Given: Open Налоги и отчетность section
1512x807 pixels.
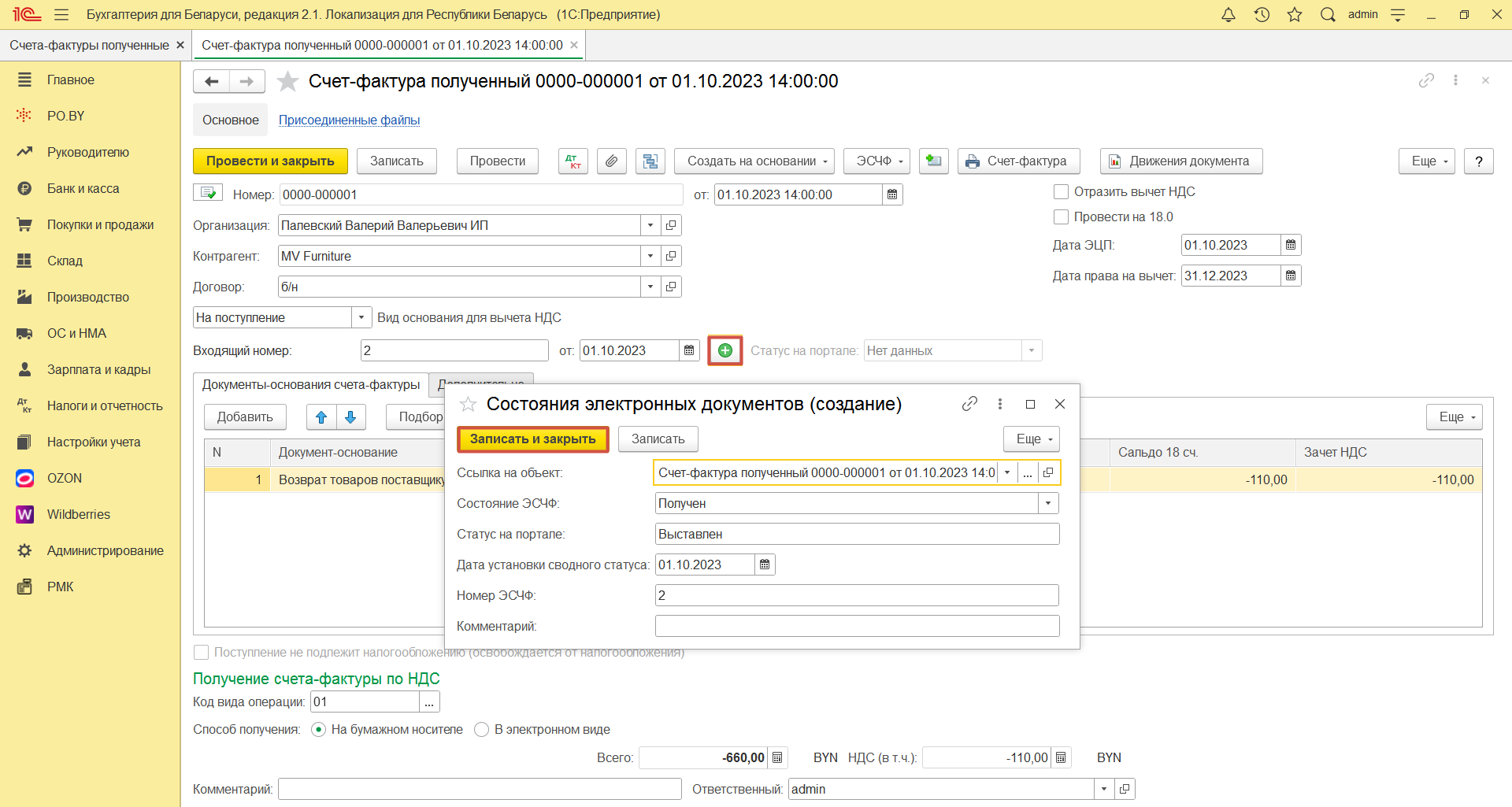Looking at the screenshot, I should (x=105, y=405).
